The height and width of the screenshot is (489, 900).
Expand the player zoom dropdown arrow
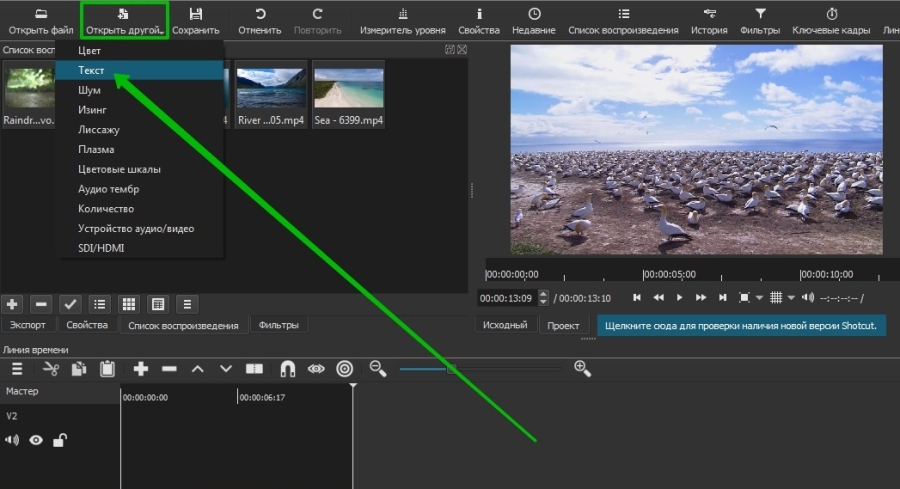pyautogui.click(x=759, y=298)
